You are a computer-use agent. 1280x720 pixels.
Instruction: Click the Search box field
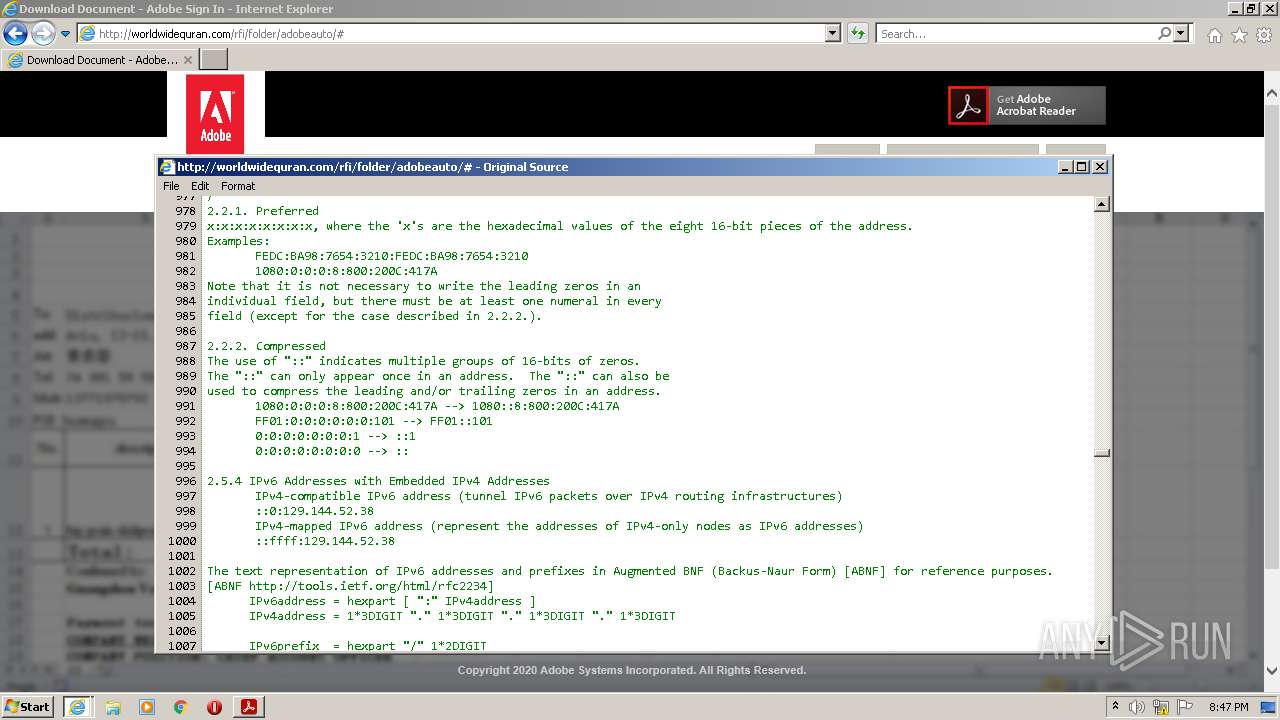[x=1016, y=33]
